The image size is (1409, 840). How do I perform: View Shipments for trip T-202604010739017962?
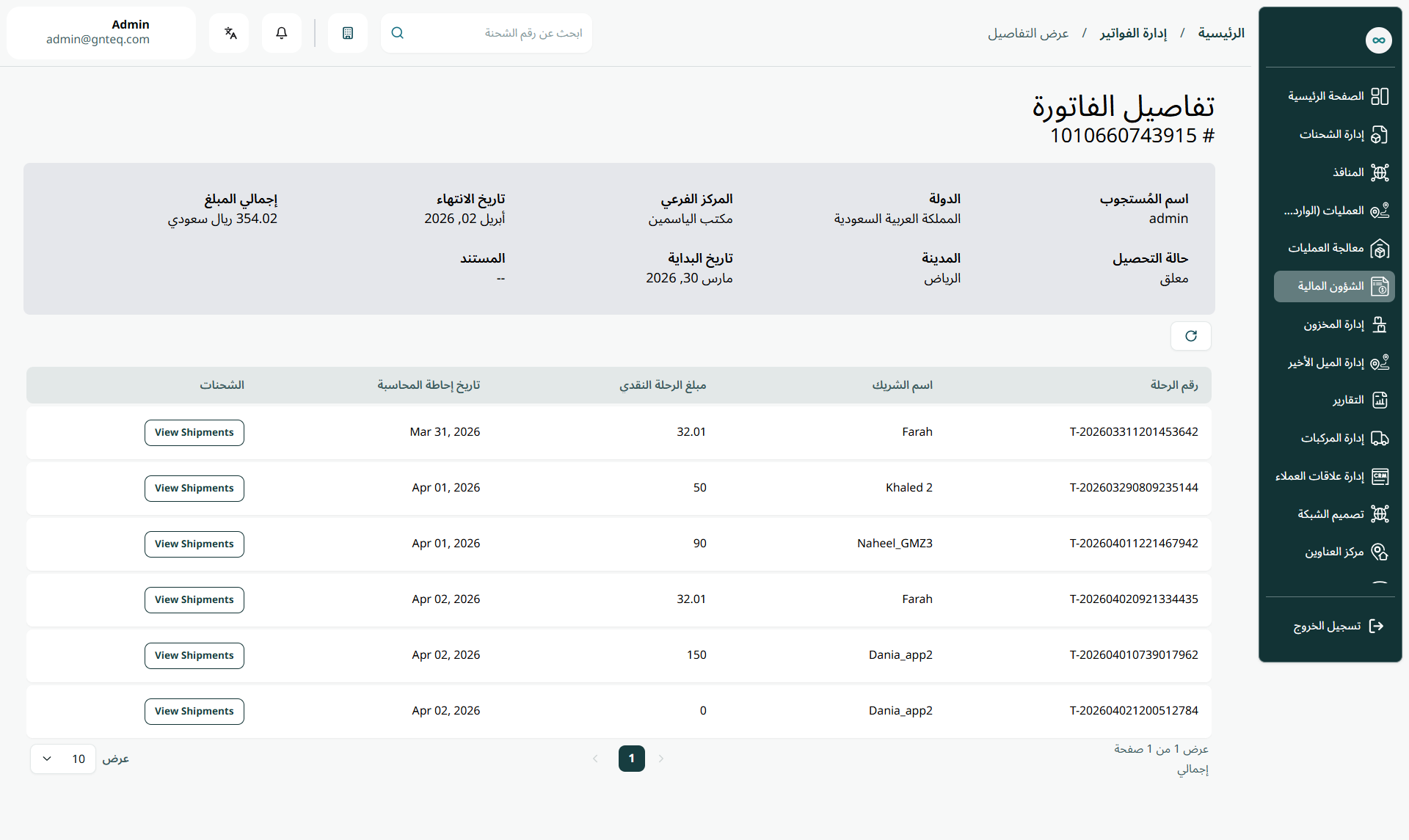point(194,656)
